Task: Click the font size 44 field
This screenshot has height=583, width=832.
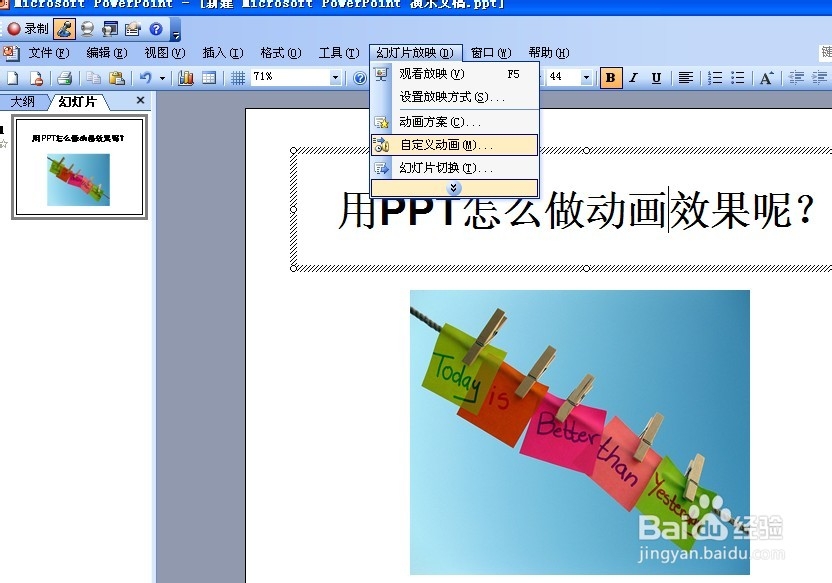Action: pos(564,77)
